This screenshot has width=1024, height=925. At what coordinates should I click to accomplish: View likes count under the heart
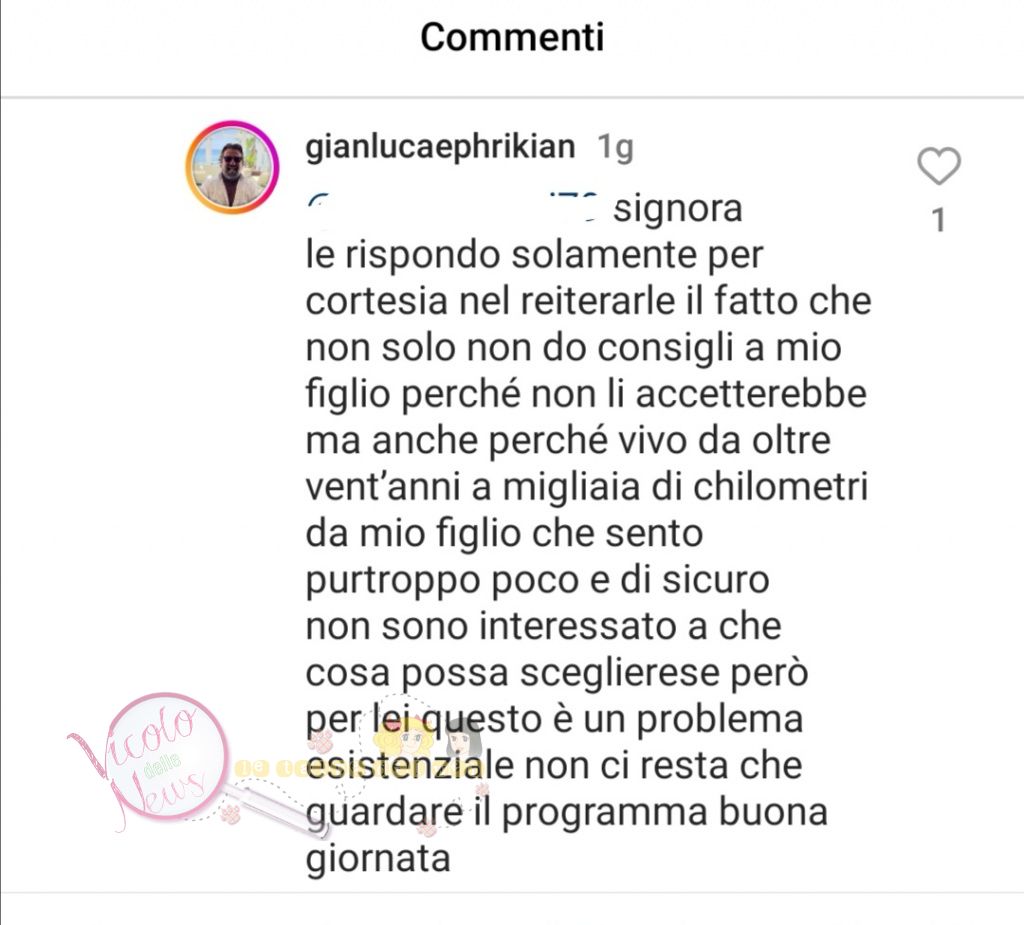tap(938, 220)
